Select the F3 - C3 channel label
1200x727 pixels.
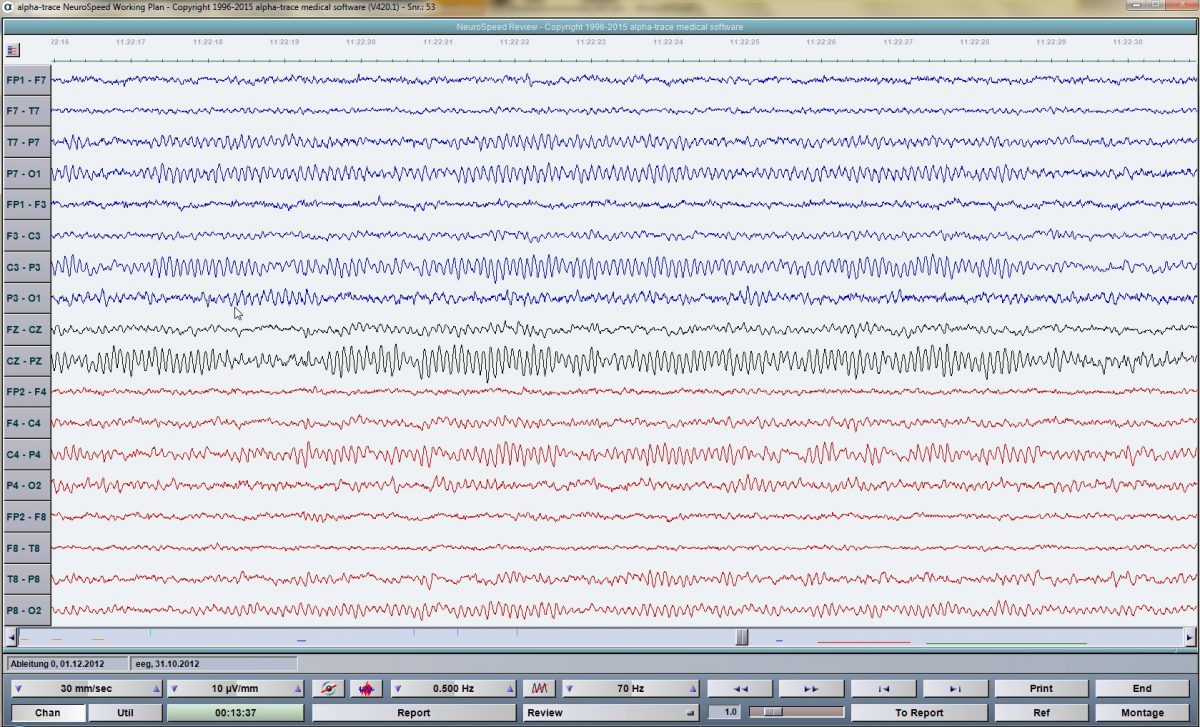click(x=26, y=235)
